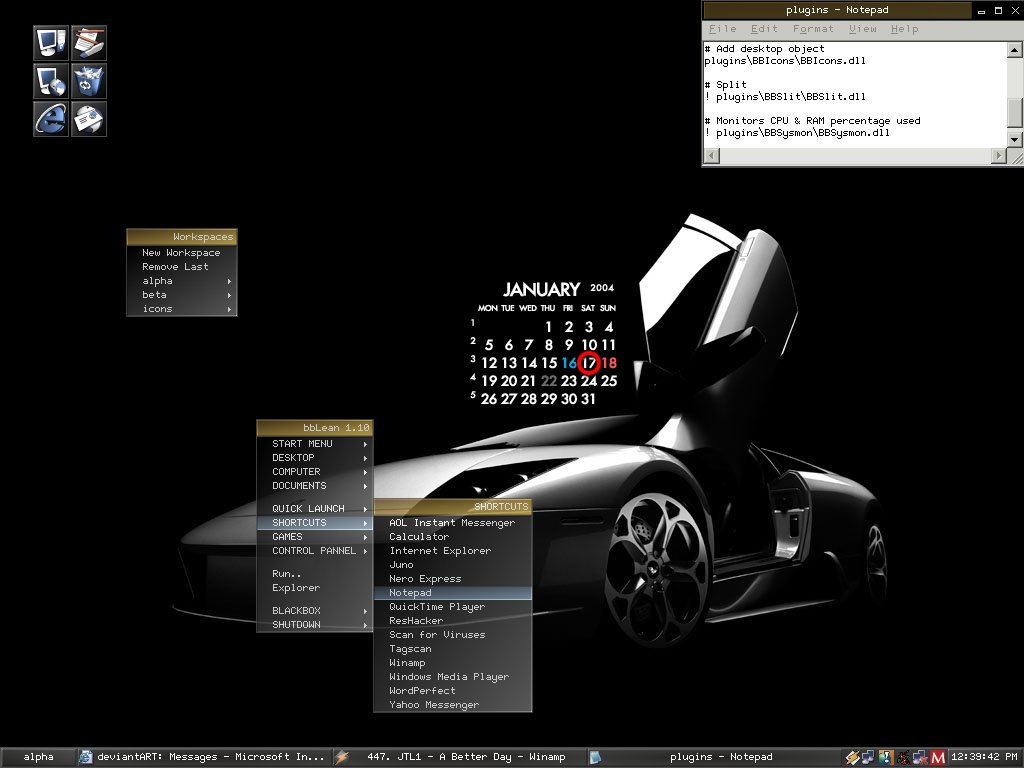This screenshot has height=768, width=1024.
Task: Open the Format menu in Notepad
Action: coord(813,29)
